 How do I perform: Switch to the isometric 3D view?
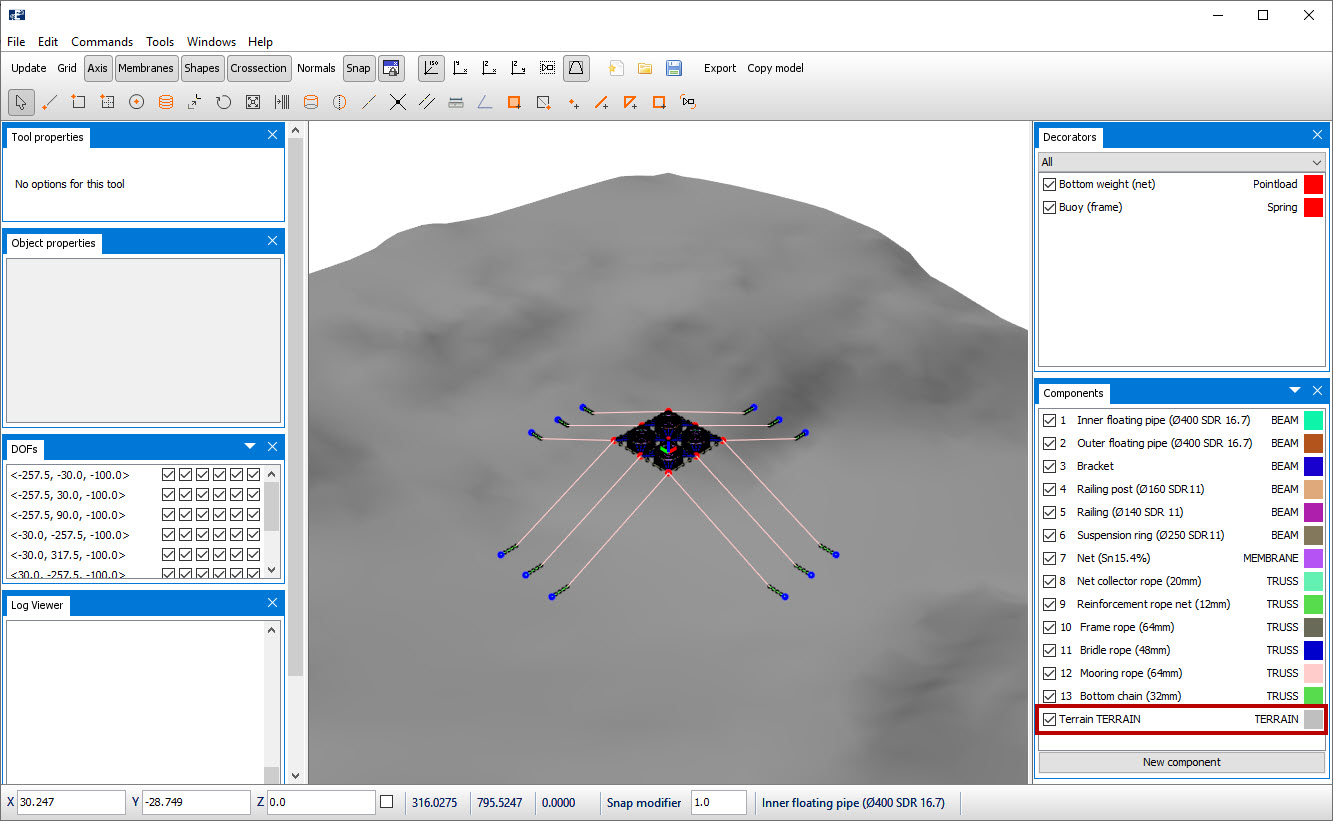tap(431, 68)
